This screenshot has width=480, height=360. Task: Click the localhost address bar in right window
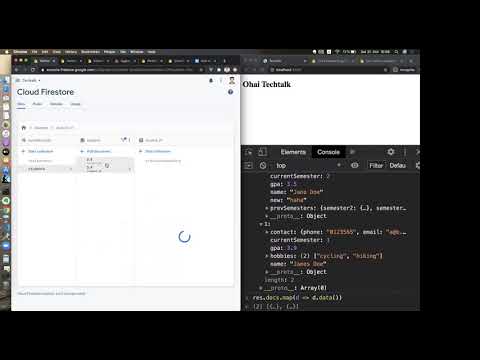click(328, 70)
